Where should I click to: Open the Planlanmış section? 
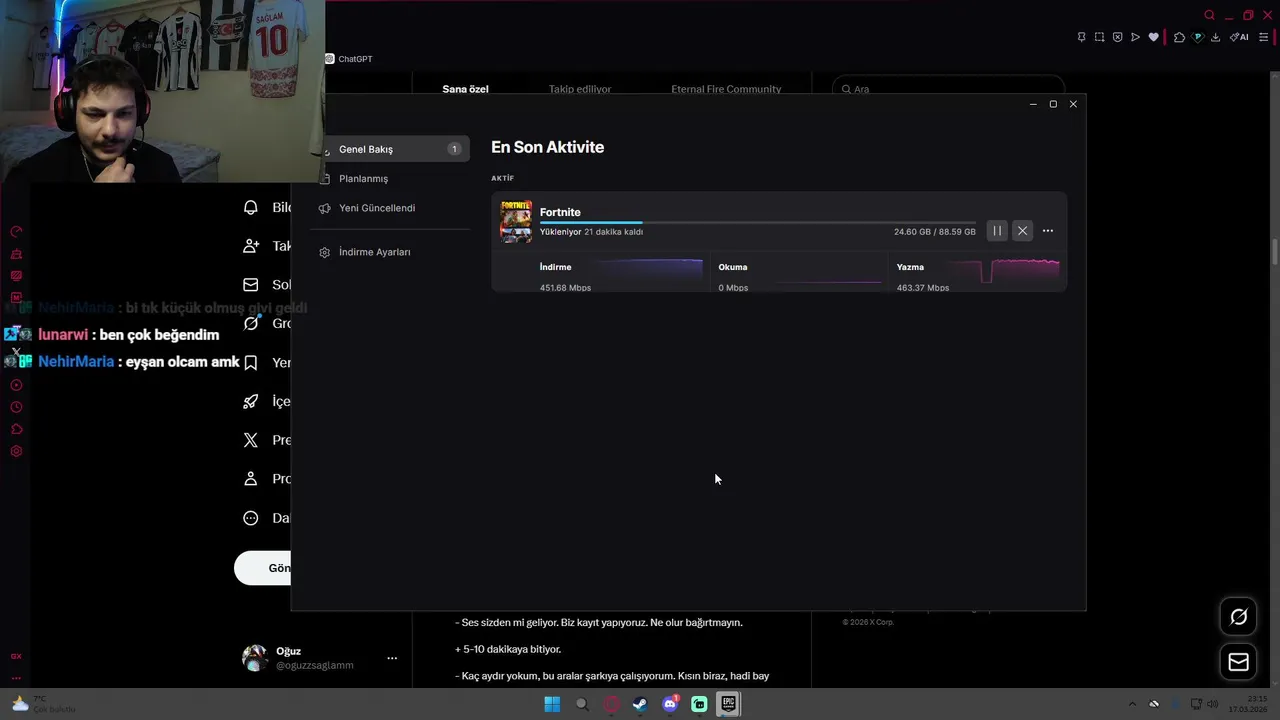click(x=363, y=178)
